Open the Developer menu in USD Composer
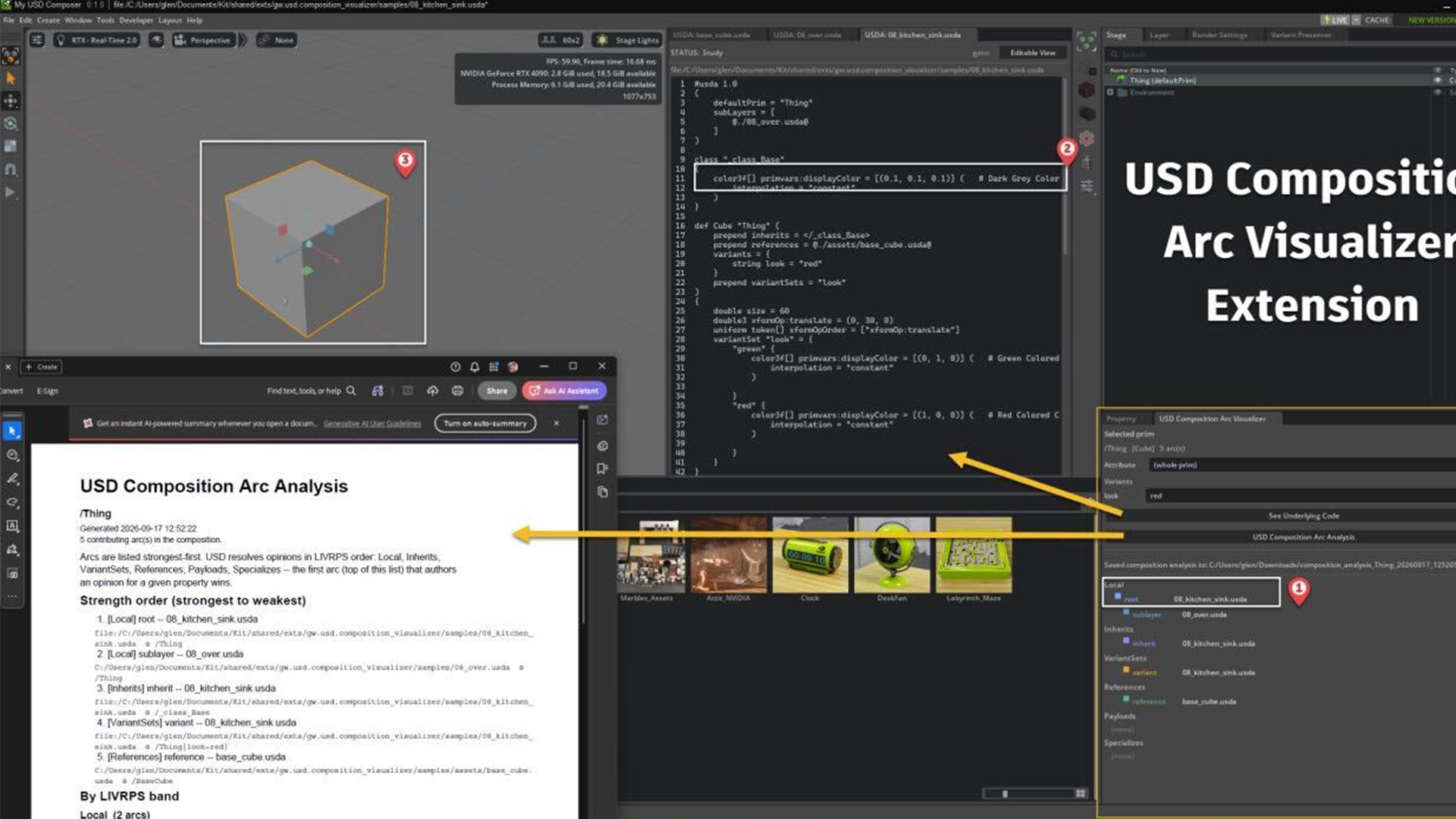This screenshot has width=1456, height=819. 136,20
